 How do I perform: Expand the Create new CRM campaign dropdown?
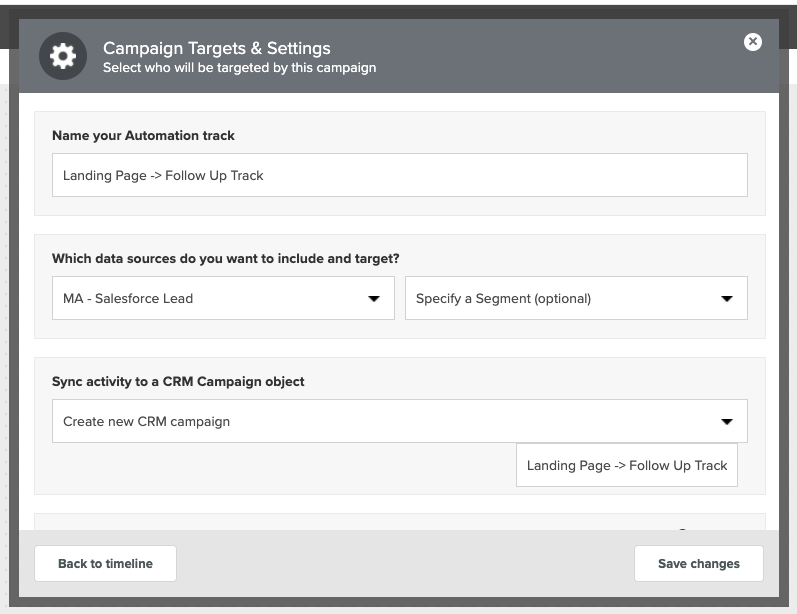[x=400, y=421]
